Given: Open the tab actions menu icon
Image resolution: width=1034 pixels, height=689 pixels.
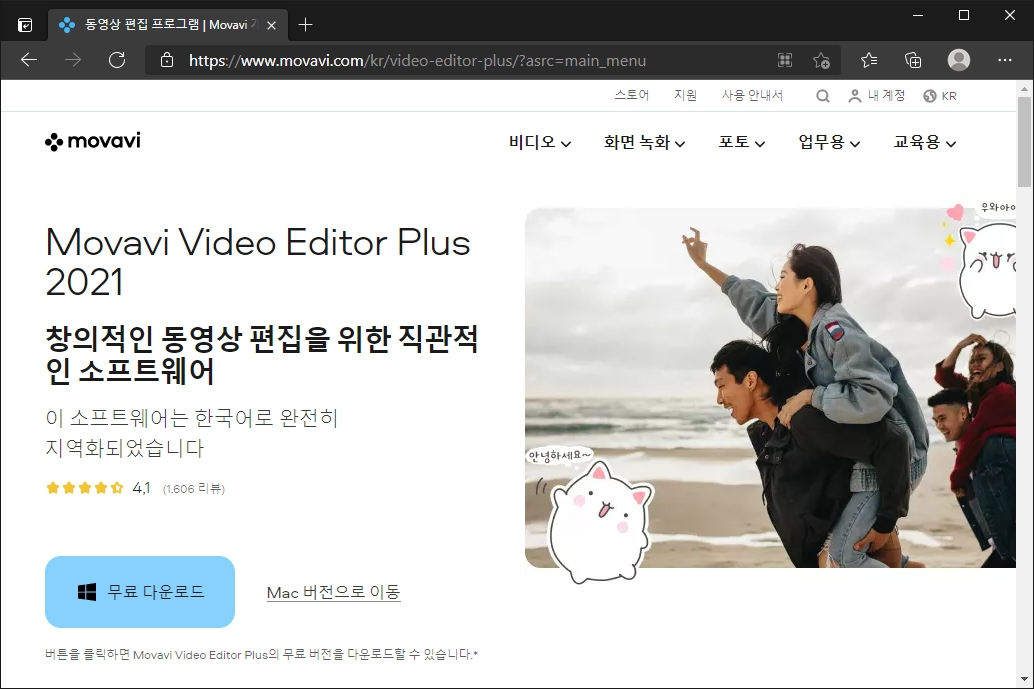Looking at the screenshot, I should [x=24, y=25].
